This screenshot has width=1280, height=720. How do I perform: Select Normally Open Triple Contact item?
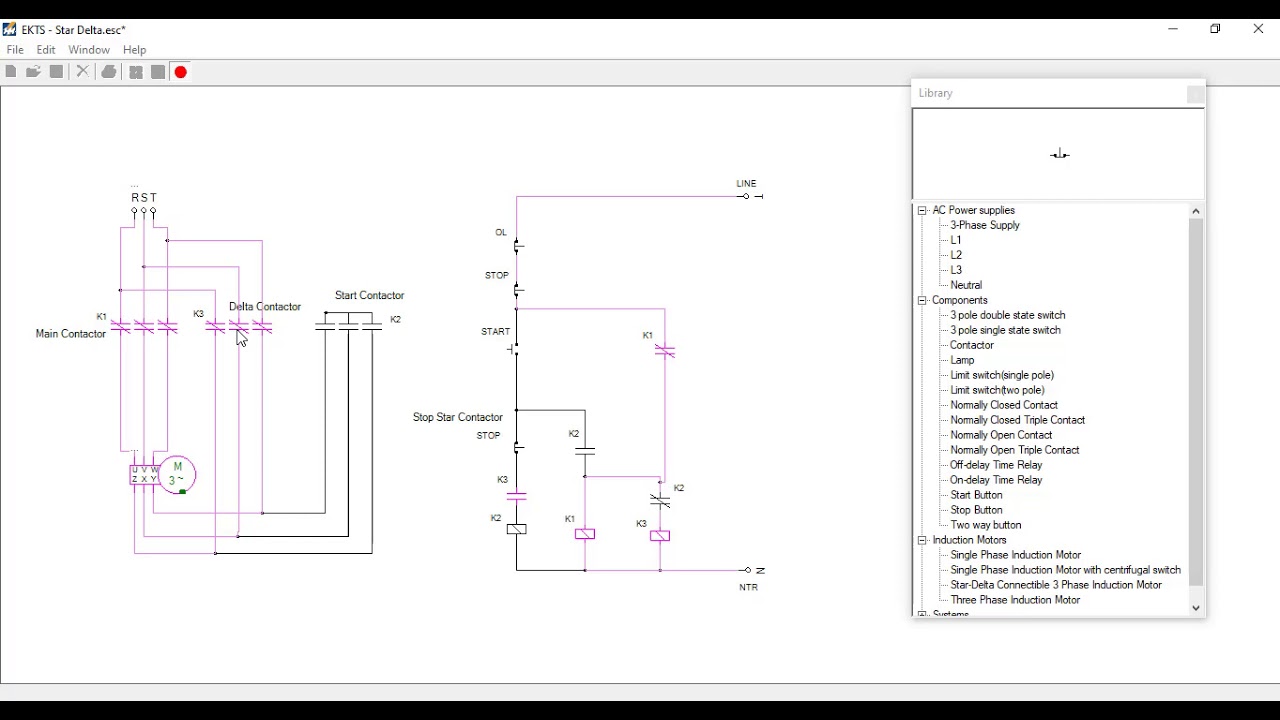tap(1015, 451)
